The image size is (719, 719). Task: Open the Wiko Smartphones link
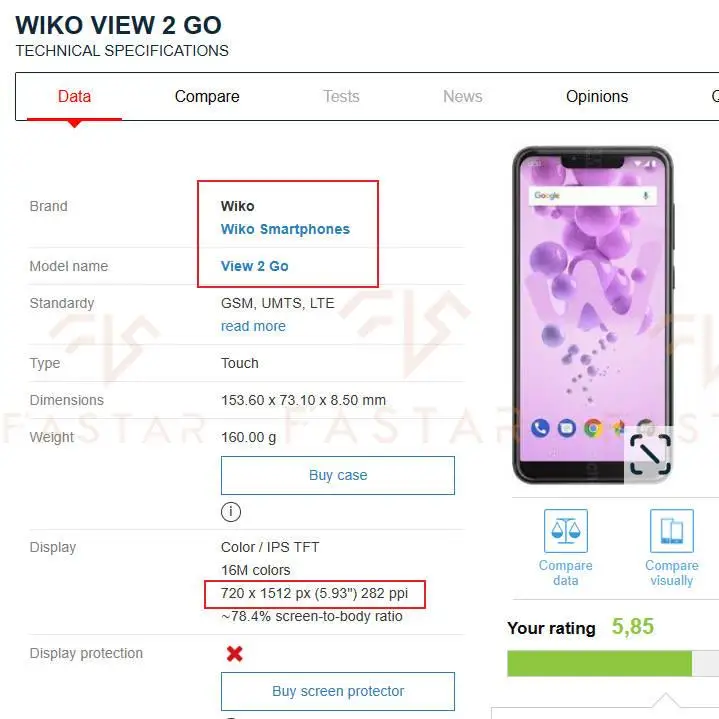click(285, 229)
